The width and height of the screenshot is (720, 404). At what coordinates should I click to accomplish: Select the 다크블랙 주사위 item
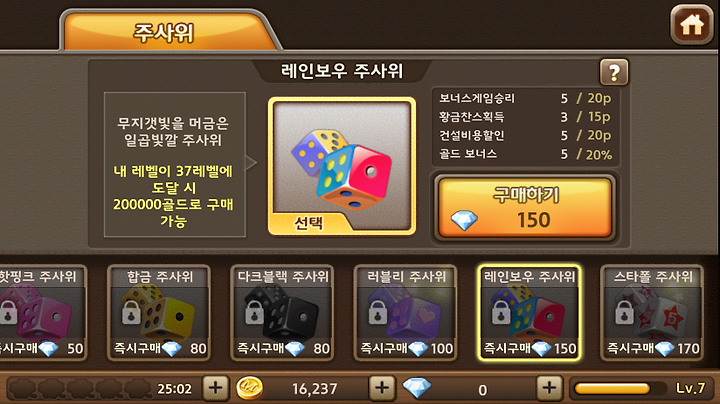tap(282, 312)
